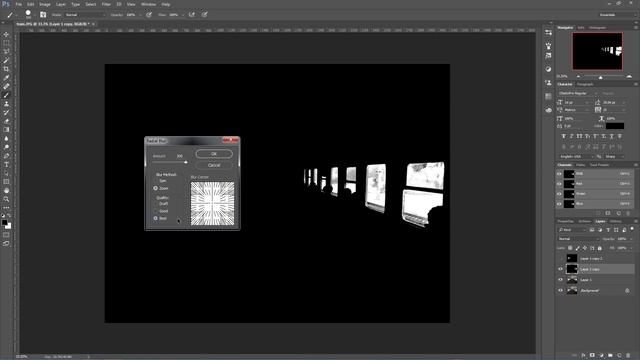Toggle visibility of the Red channel
640x360 pixels.
[559, 184]
